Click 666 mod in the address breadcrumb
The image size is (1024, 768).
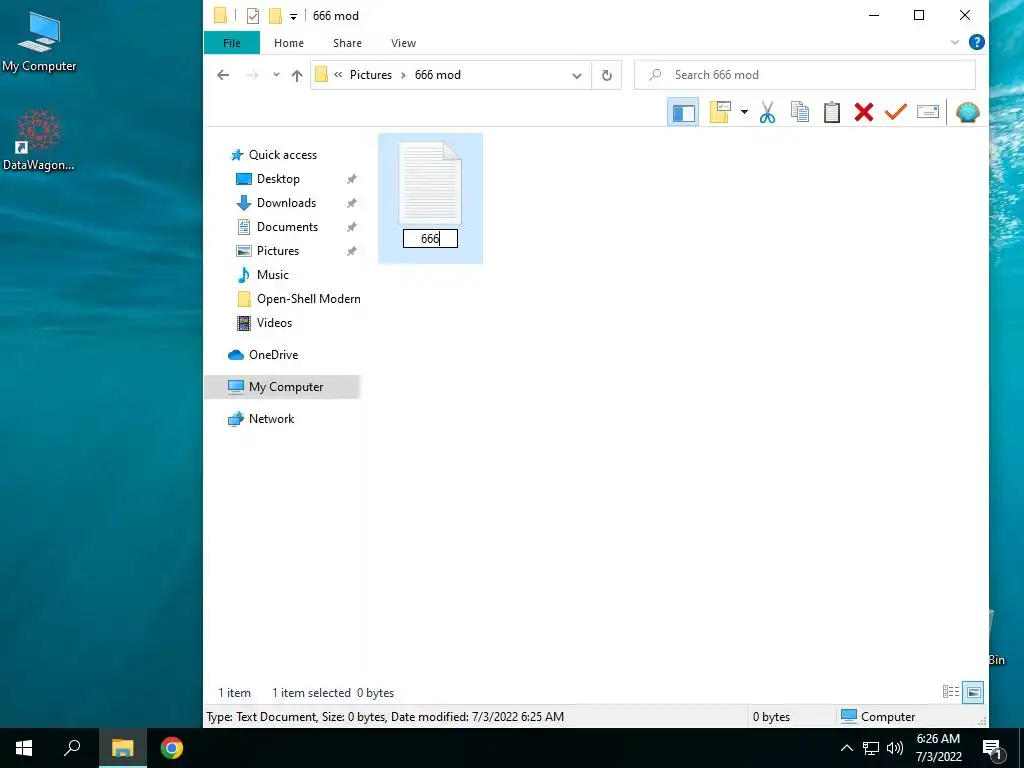pos(438,75)
